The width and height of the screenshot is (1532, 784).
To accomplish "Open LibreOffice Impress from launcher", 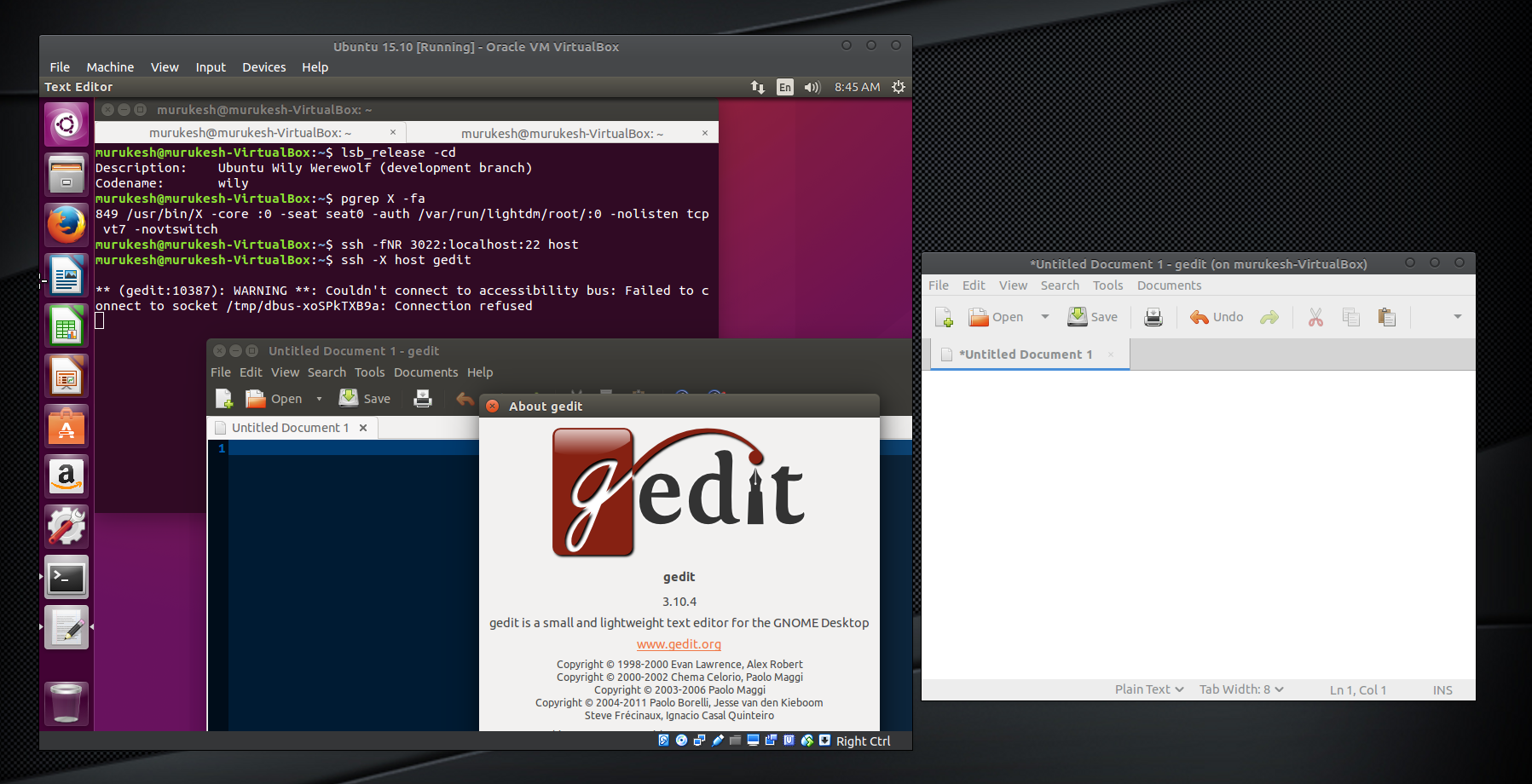I will click(x=66, y=376).
